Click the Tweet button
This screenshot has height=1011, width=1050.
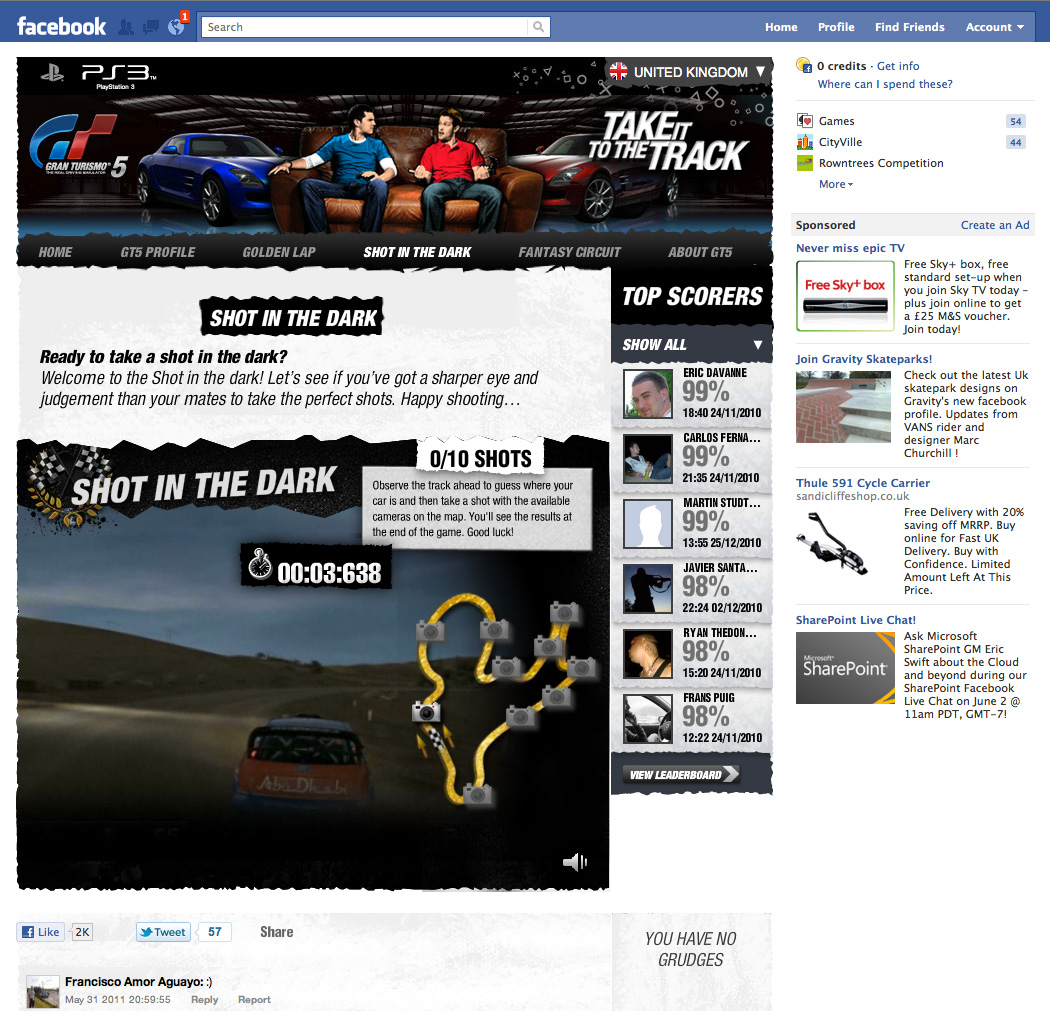tap(163, 932)
